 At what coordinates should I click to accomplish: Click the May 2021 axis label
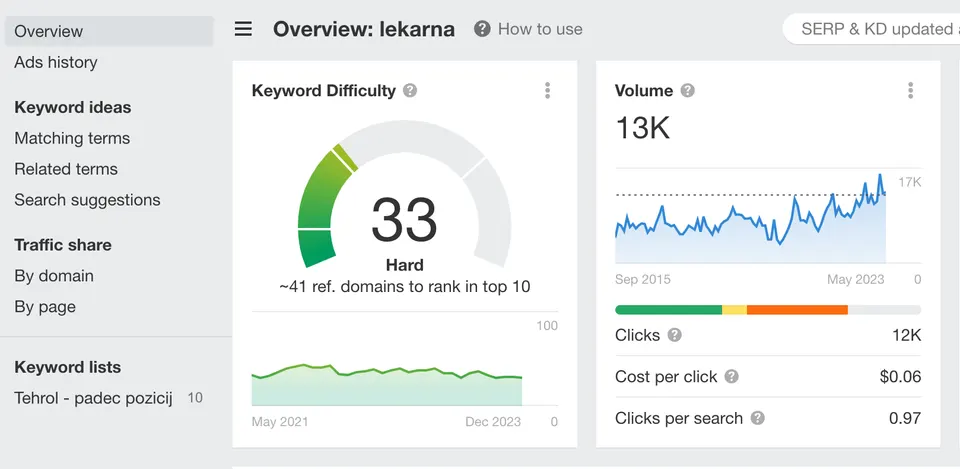pyautogui.click(x=280, y=421)
